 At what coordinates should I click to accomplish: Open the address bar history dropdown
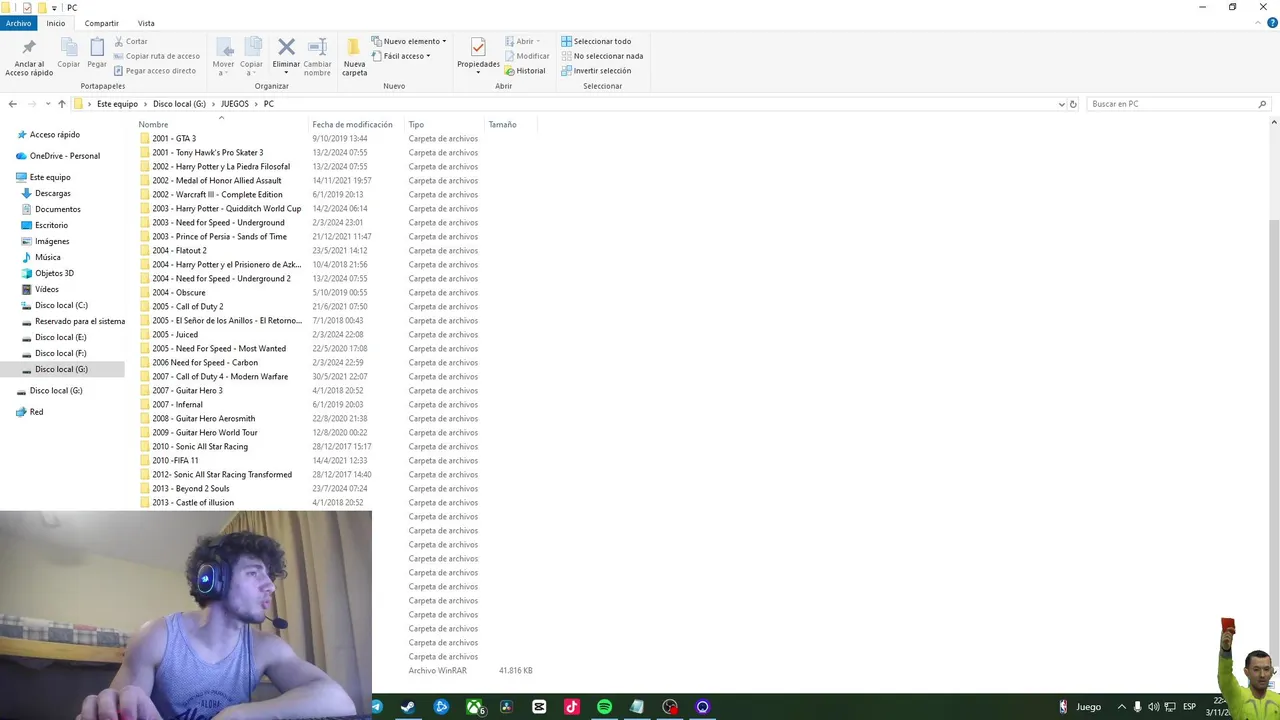click(1061, 104)
